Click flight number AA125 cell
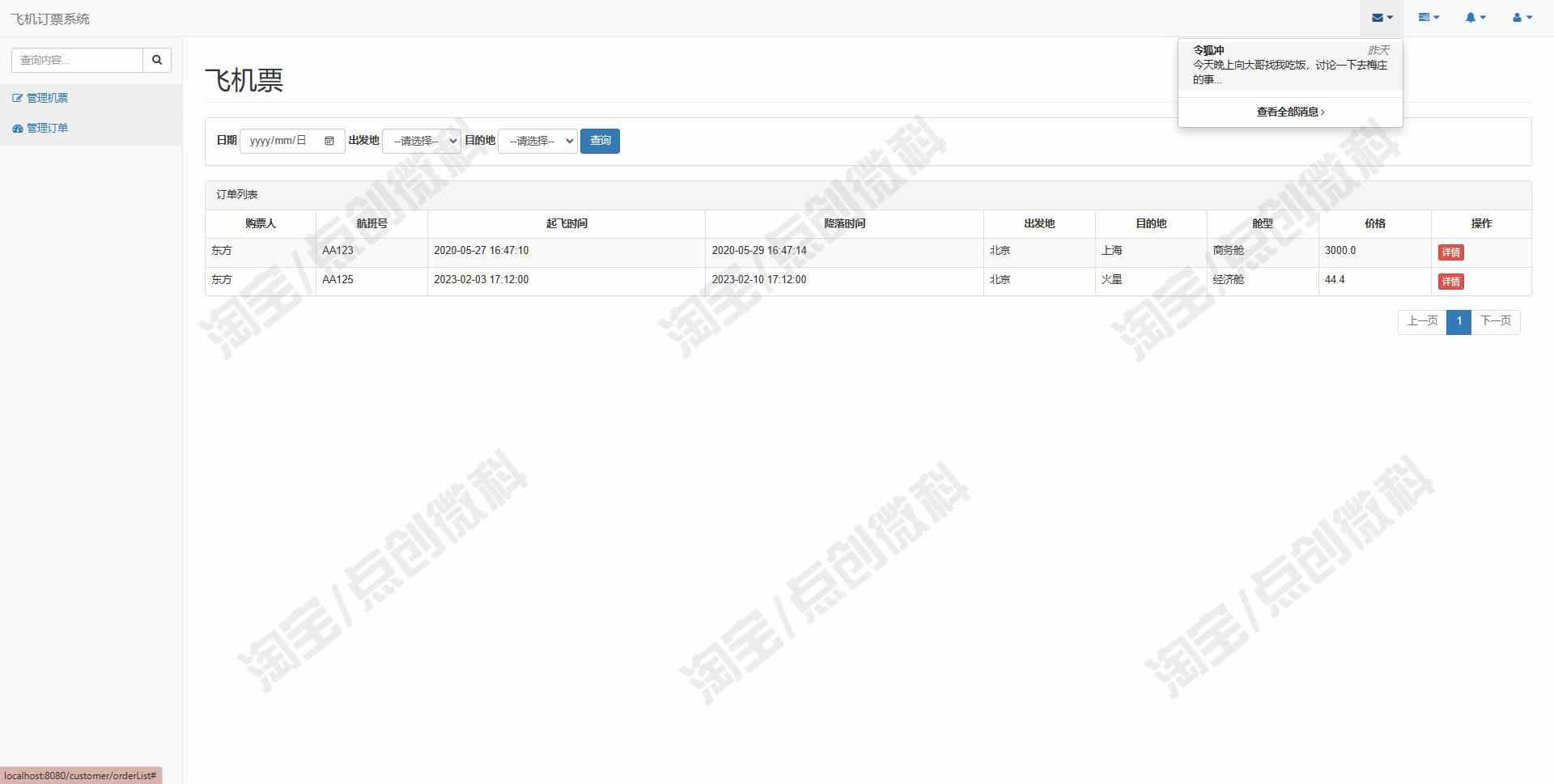This screenshot has height=784, width=1554. click(372, 280)
